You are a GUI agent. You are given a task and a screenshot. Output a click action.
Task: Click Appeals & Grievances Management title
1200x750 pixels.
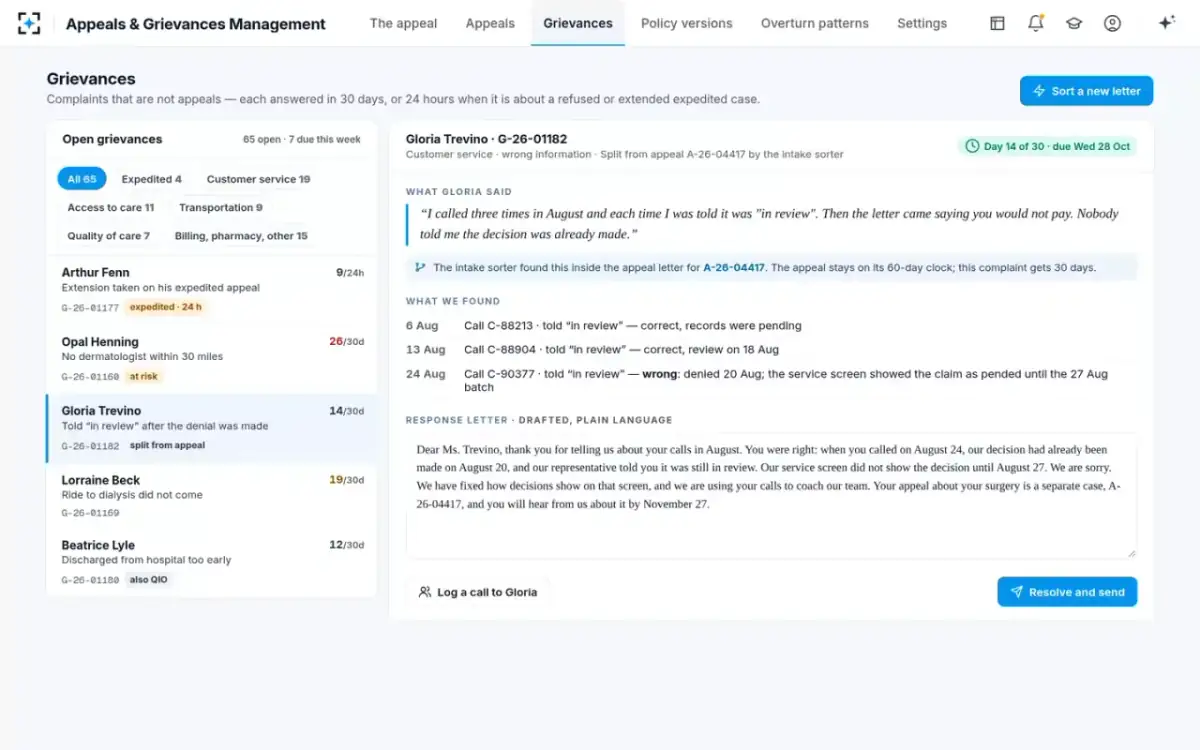196,24
